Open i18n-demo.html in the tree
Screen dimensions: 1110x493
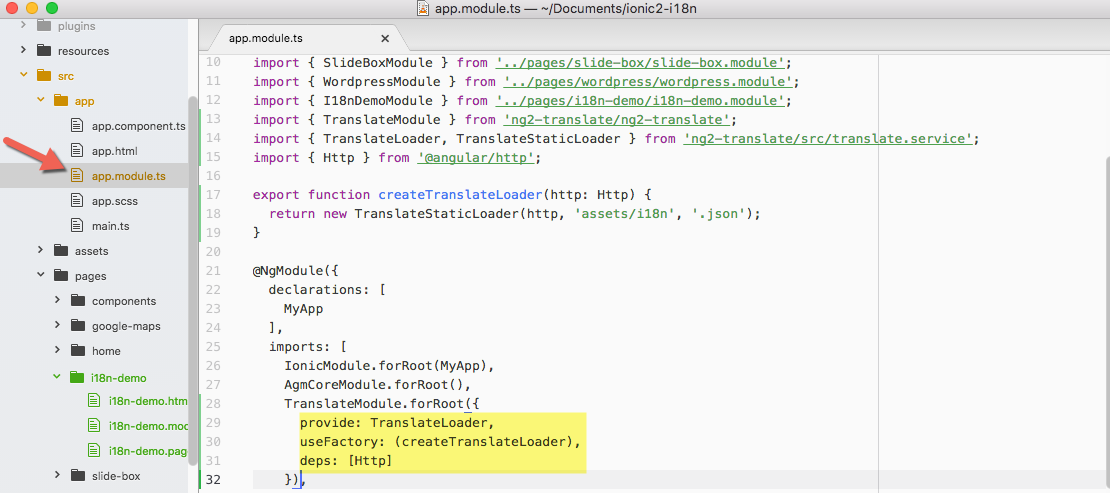[148, 400]
